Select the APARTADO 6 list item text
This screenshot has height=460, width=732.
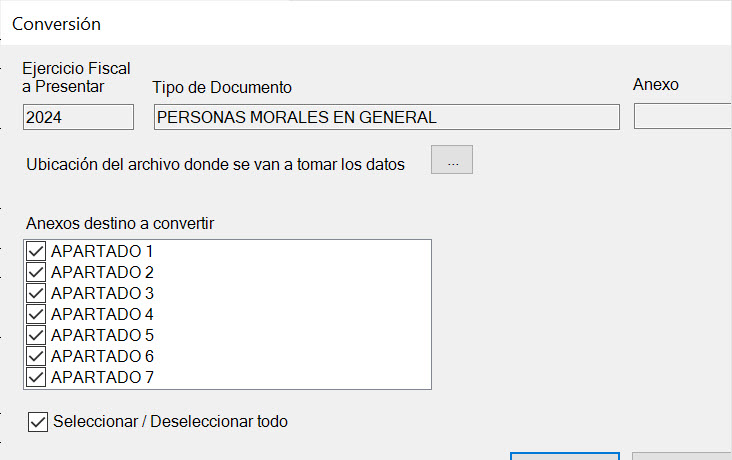[102, 356]
